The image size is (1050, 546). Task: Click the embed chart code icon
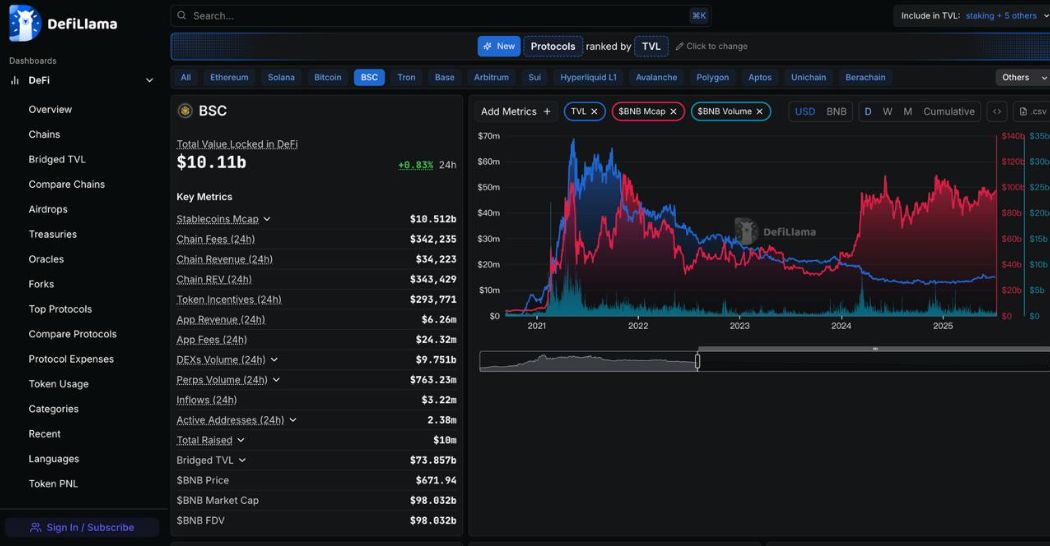(x=996, y=112)
